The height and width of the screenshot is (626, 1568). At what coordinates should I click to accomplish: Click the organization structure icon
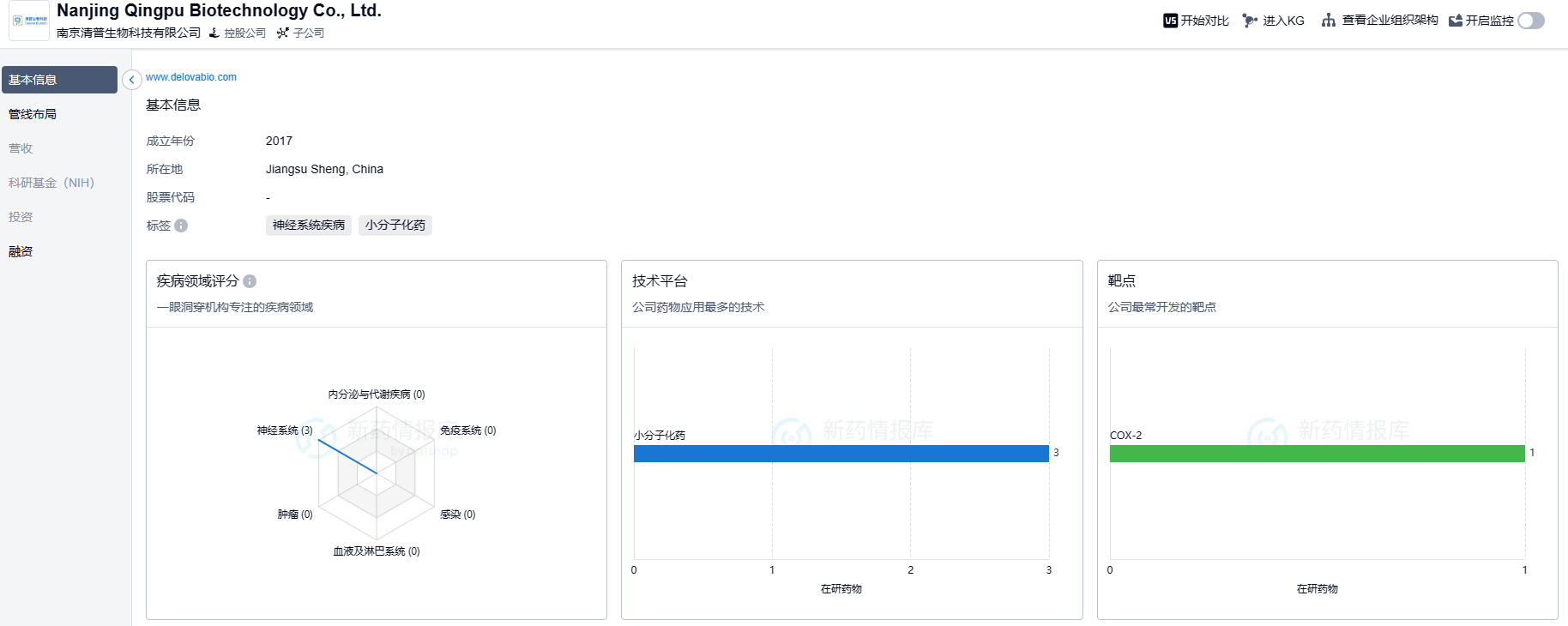(x=1328, y=21)
